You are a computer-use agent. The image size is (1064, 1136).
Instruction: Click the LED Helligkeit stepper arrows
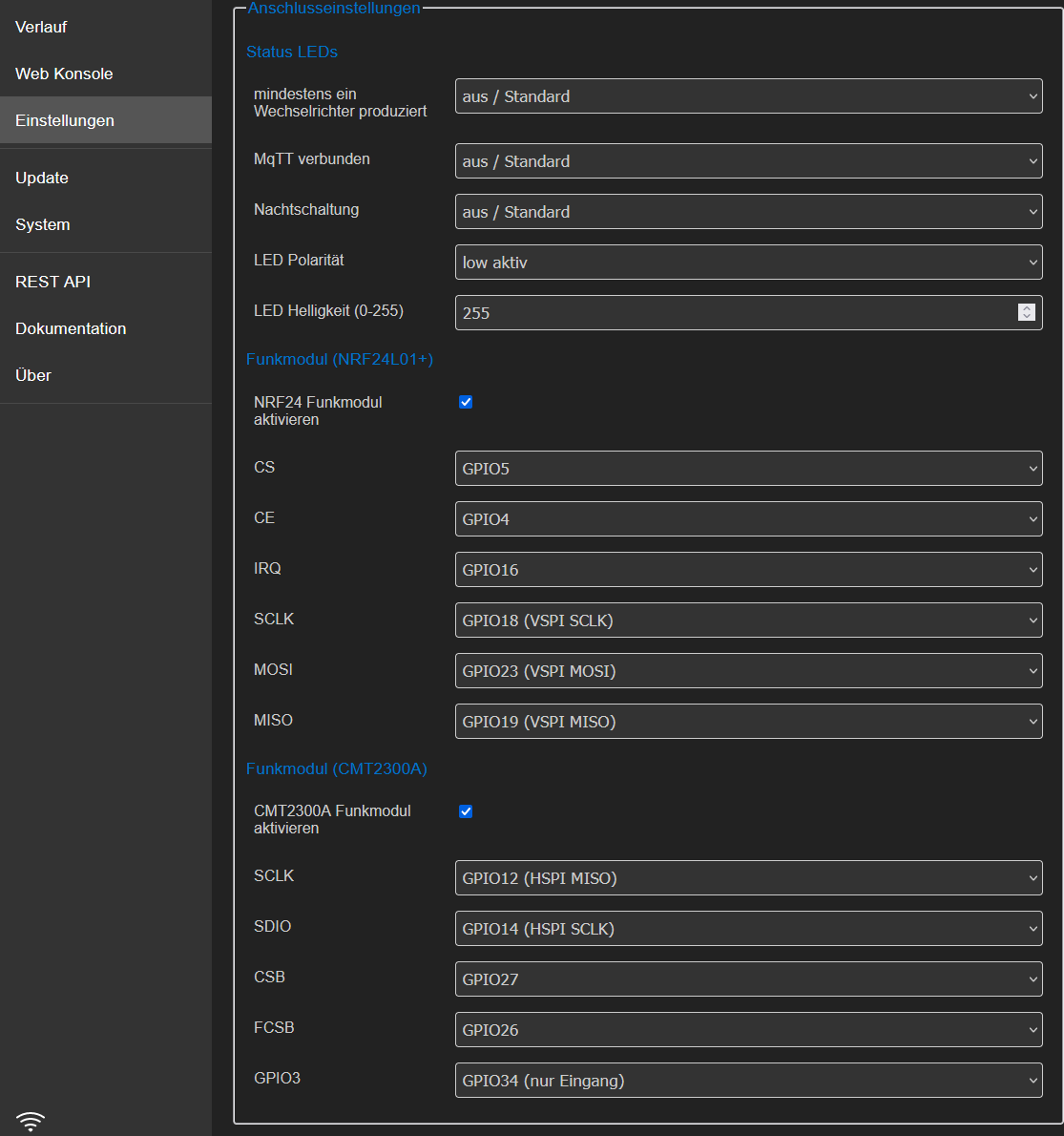[x=1026, y=312]
